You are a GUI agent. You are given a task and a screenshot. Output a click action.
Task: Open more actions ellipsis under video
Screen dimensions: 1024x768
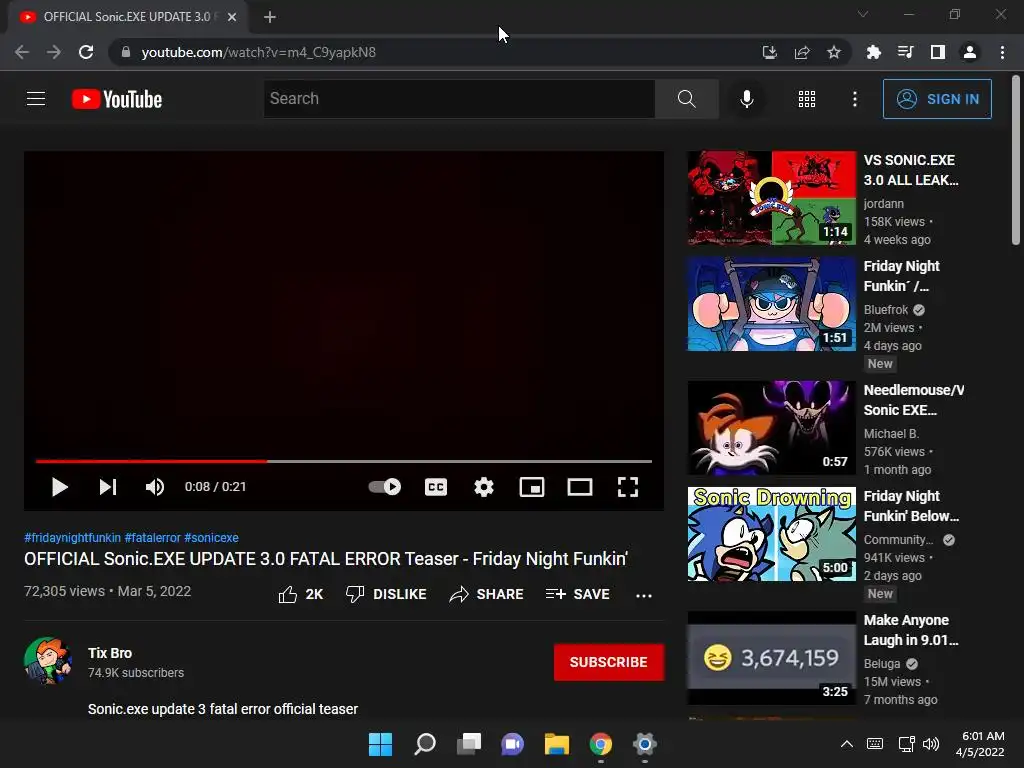coord(644,595)
